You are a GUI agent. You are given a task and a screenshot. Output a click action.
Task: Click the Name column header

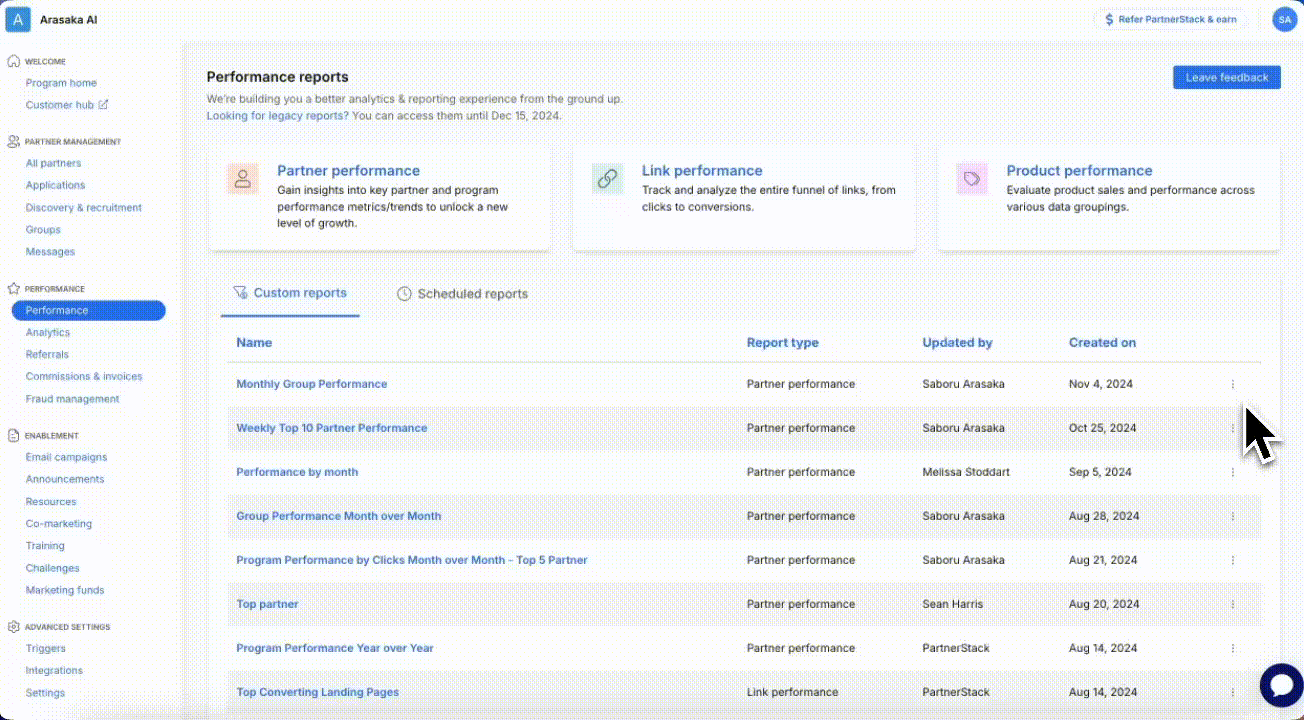[254, 342]
